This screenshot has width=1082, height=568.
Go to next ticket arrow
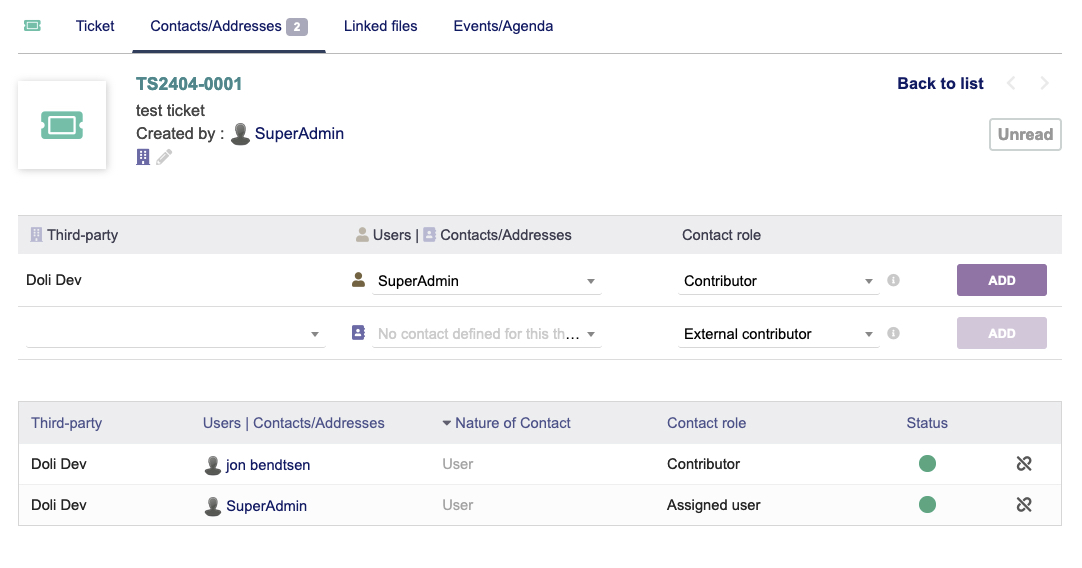pos(1044,84)
